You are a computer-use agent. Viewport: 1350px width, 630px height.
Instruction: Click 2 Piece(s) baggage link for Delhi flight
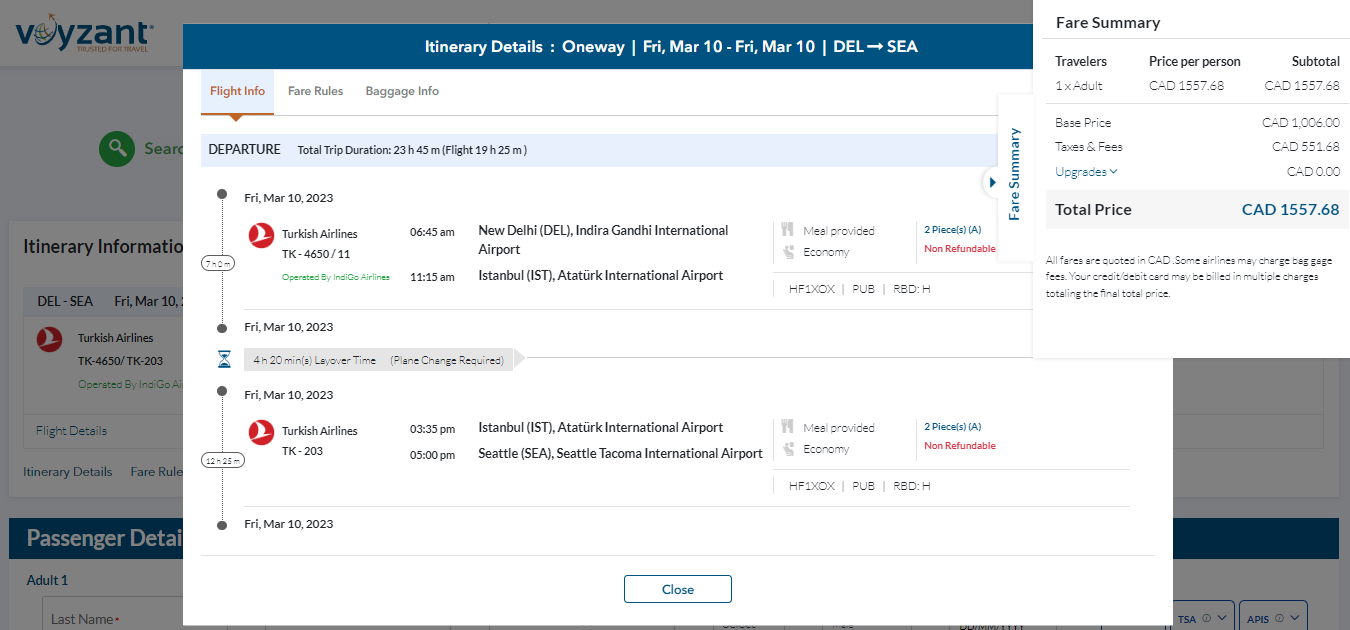[952, 230]
